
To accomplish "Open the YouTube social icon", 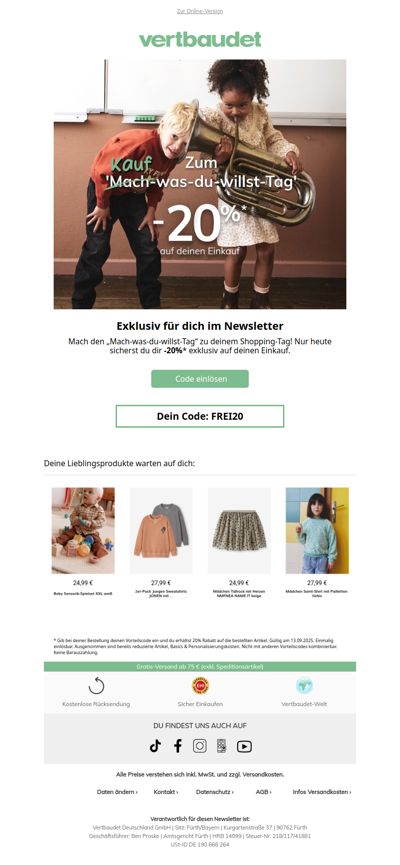I will point(244,746).
